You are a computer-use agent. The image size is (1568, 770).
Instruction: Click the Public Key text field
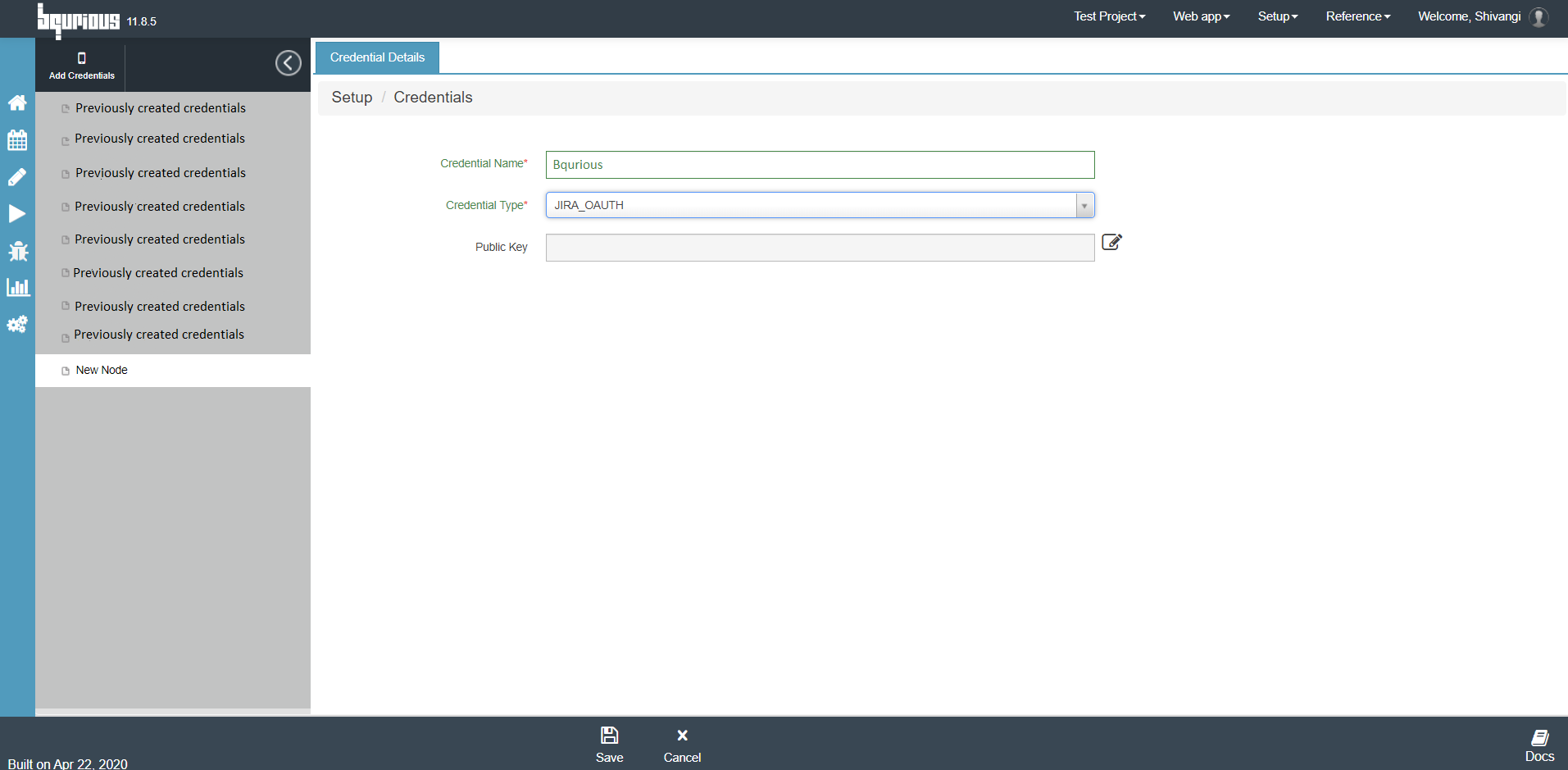coord(820,248)
